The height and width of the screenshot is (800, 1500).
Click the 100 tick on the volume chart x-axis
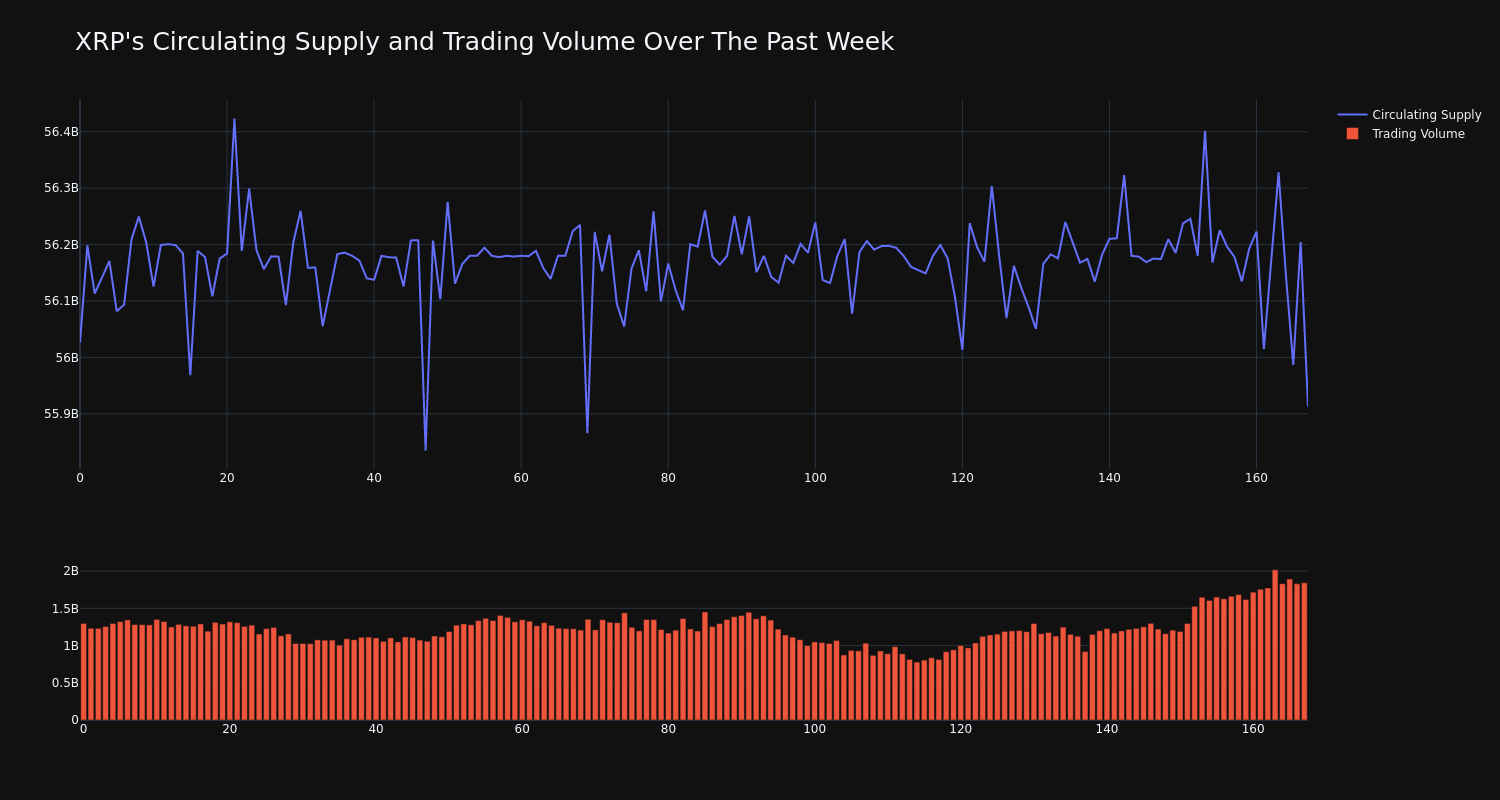[815, 729]
